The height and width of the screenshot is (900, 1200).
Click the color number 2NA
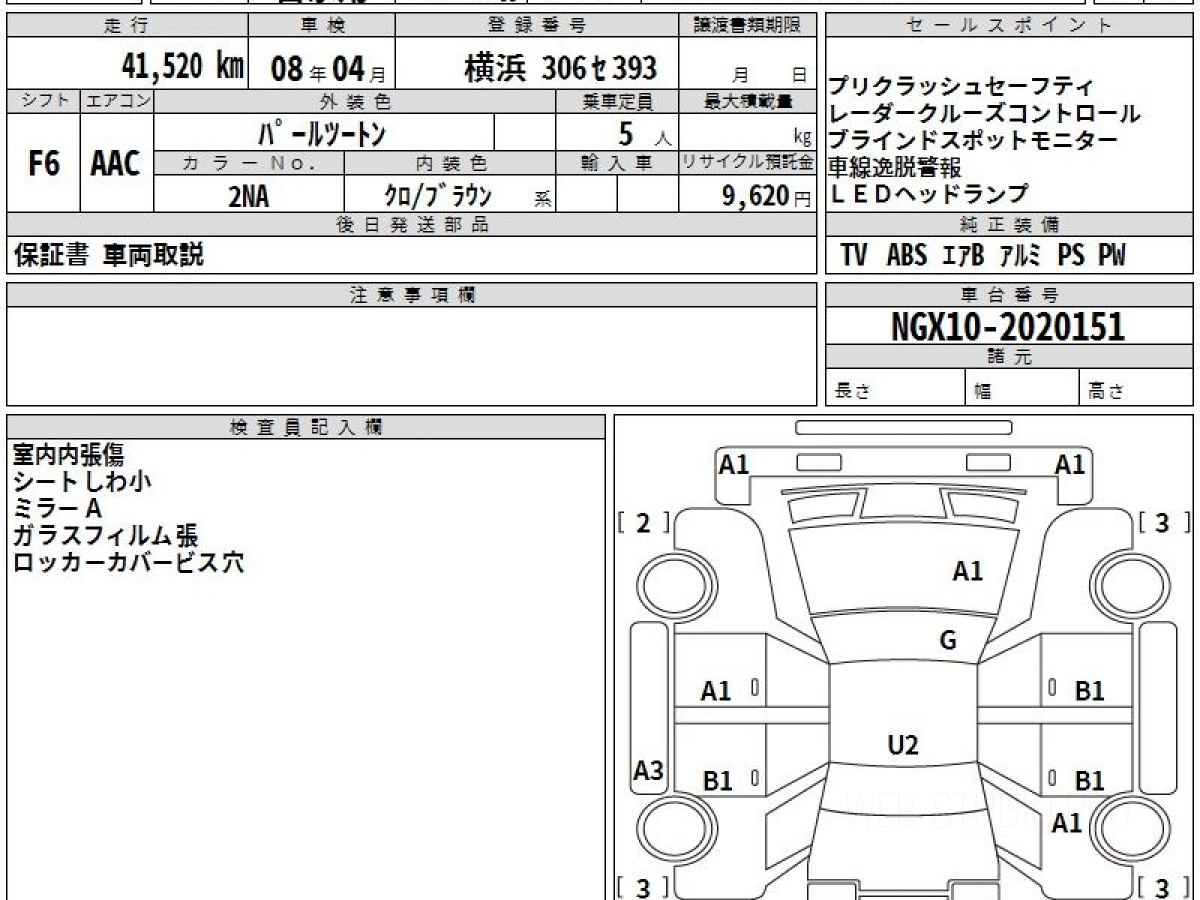pos(248,195)
